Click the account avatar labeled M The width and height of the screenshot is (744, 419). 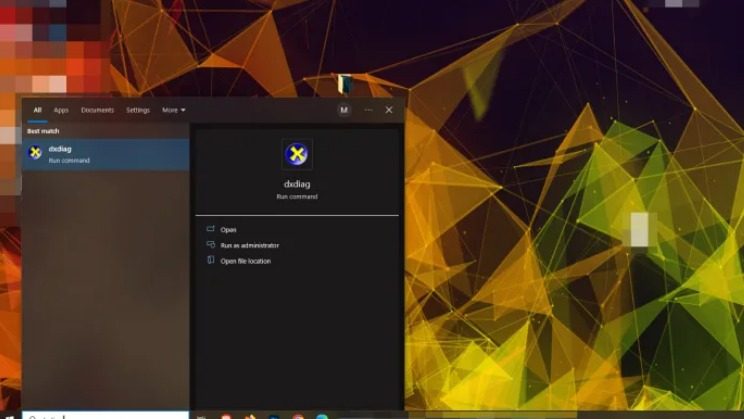coord(344,110)
